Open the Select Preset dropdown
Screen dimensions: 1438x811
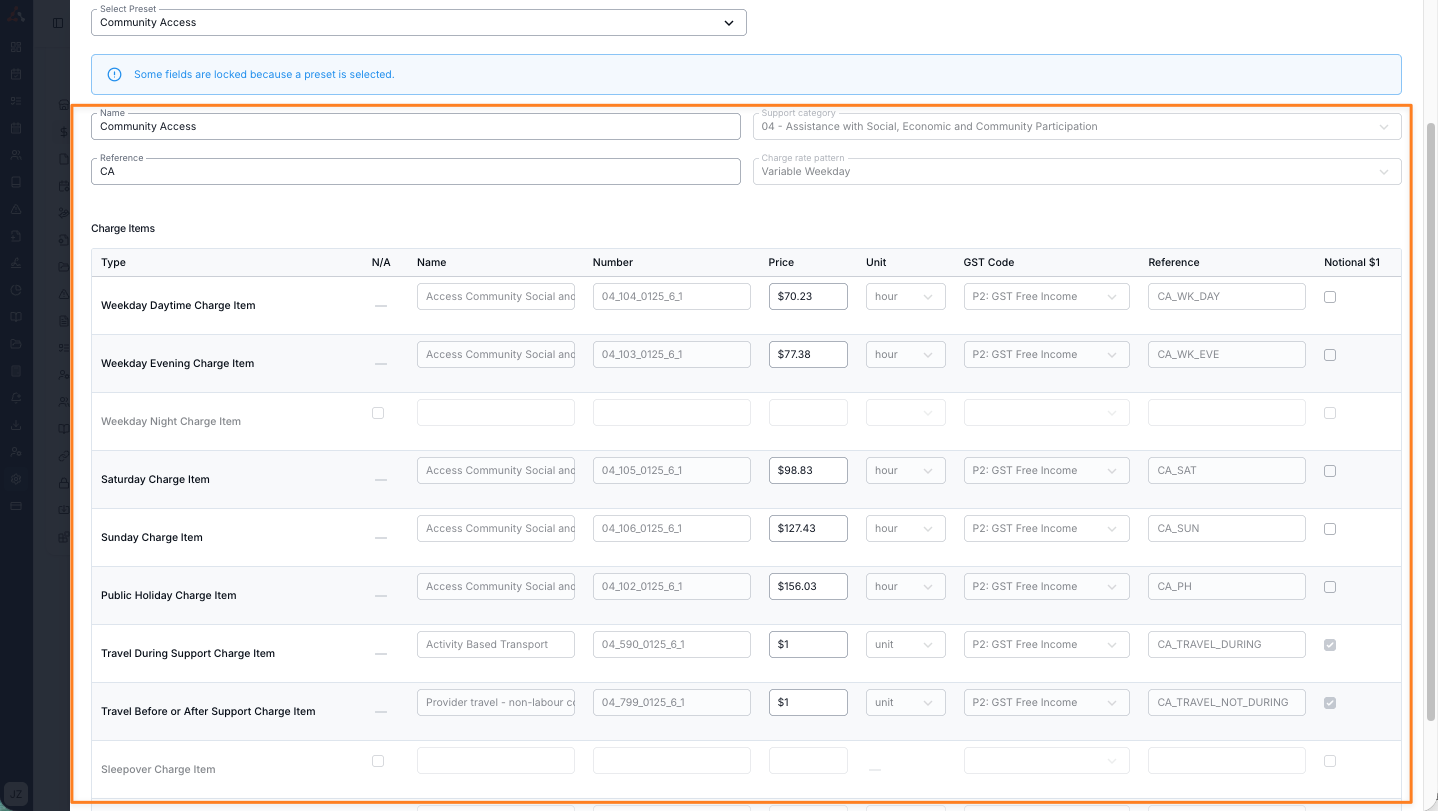click(418, 23)
